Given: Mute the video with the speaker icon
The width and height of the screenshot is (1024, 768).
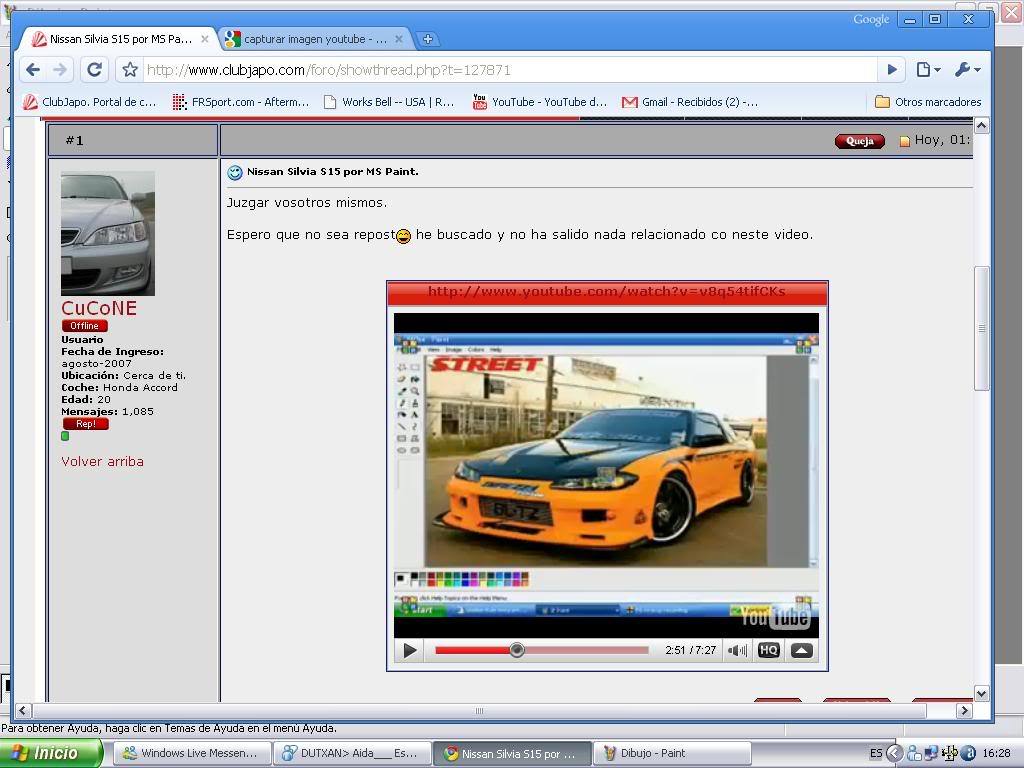Looking at the screenshot, I should (x=737, y=650).
